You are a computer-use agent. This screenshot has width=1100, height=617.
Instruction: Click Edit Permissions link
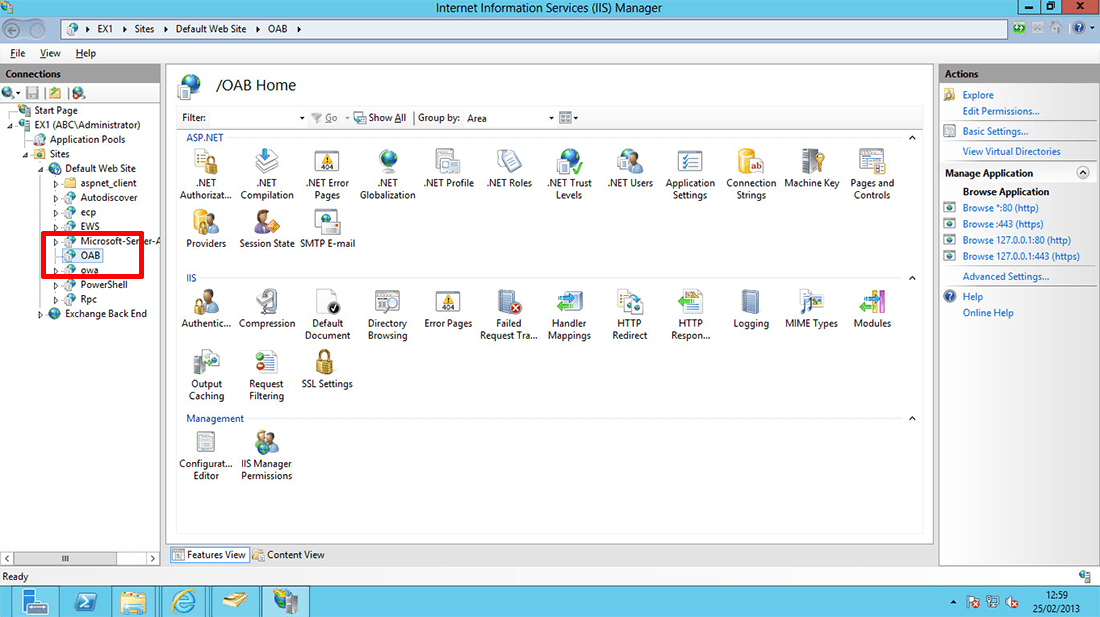(x=1000, y=111)
